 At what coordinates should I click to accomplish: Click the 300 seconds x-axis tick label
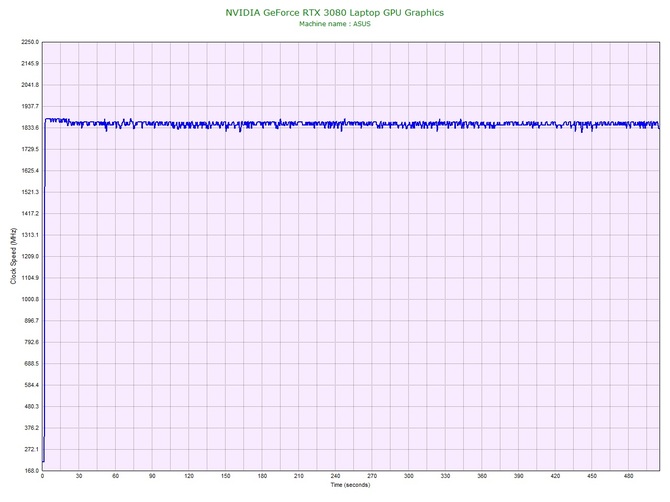tap(408, 476)
